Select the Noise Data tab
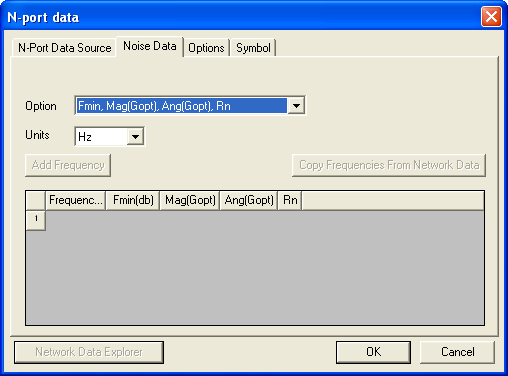The width and height of the screenshot is (508, 376). pos(150,46)
